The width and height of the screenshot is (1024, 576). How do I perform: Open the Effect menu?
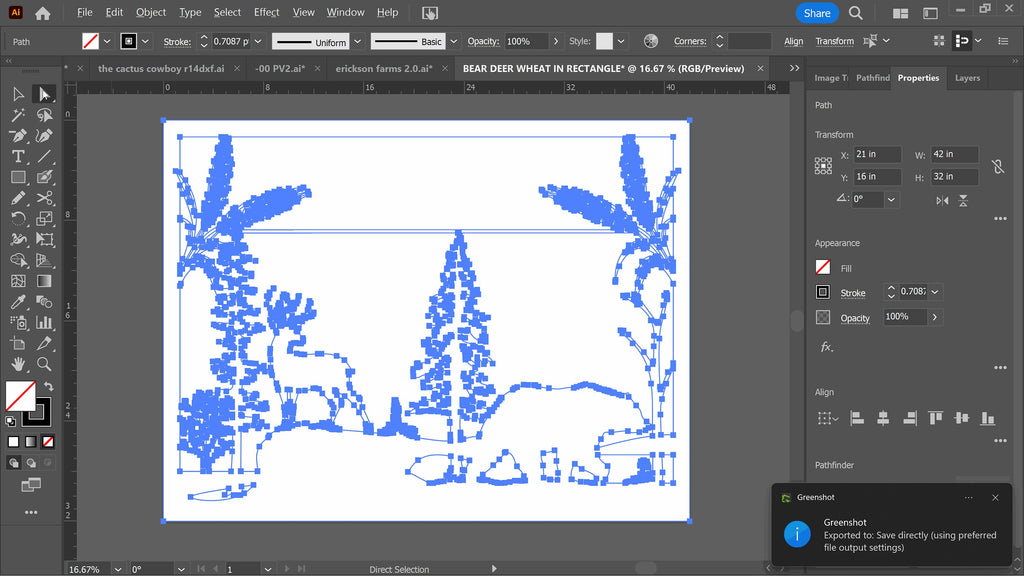[x=266, y=12]
